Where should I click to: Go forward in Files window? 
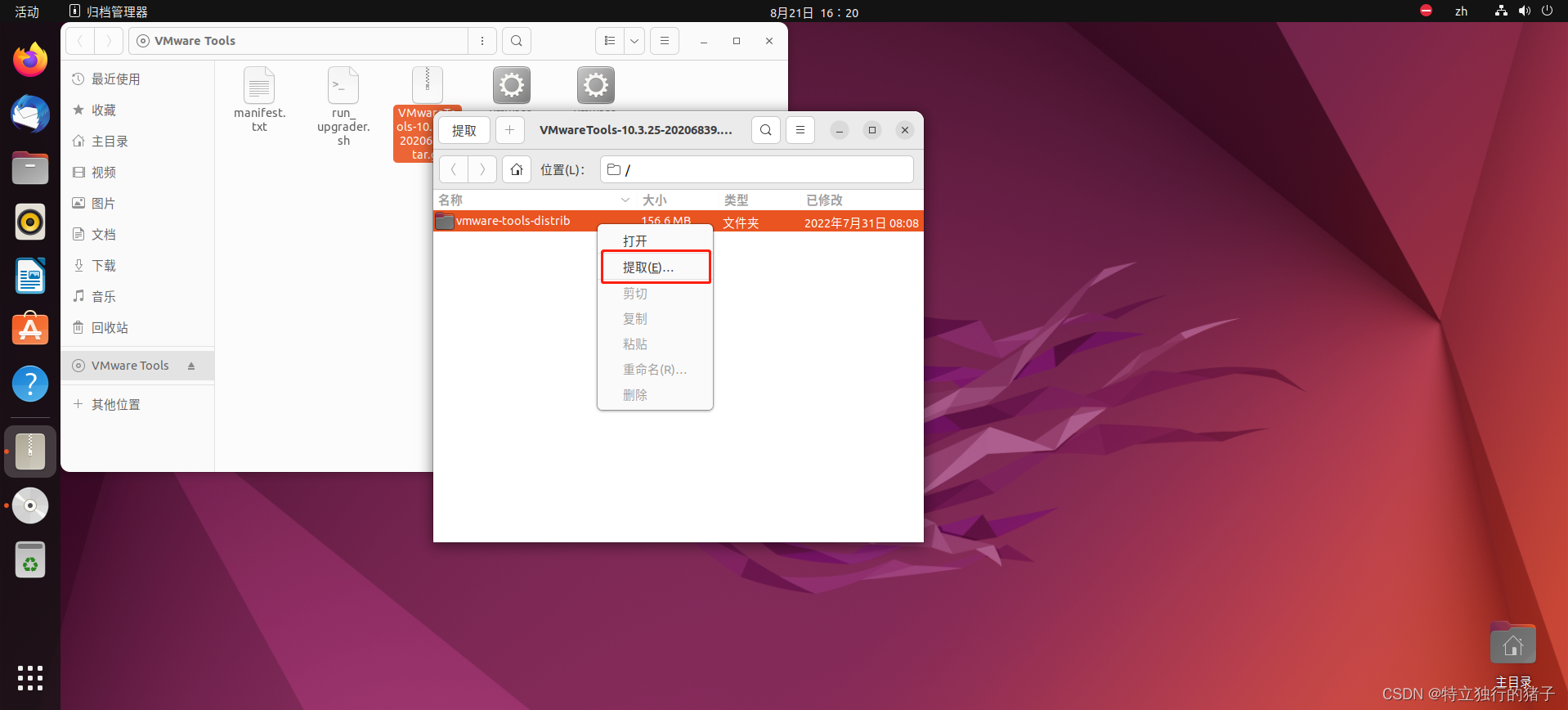[109, 41]
